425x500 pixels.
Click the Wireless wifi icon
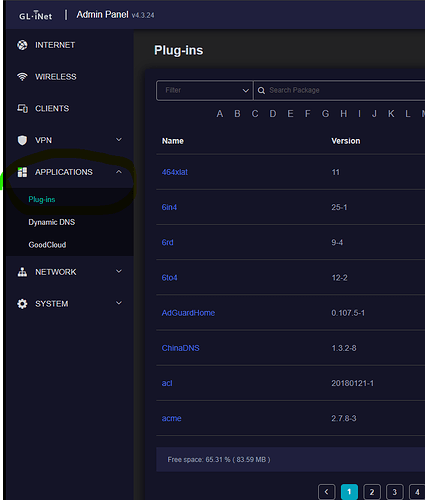22,77
